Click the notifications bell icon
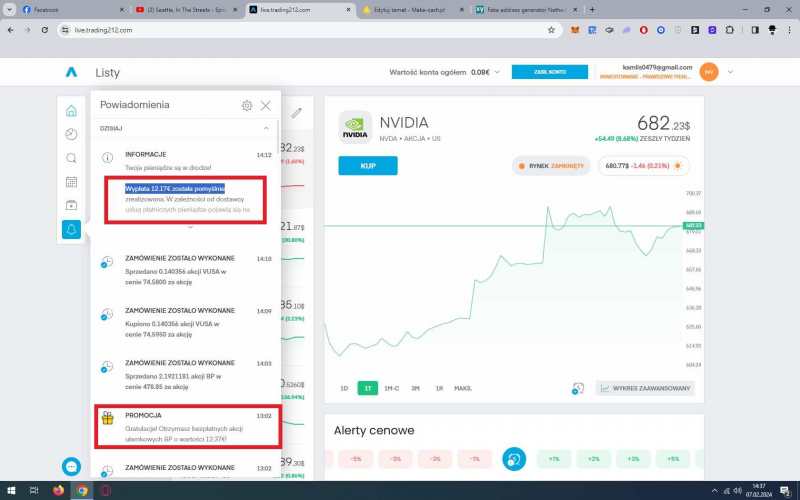Viewport: 800px width, 500px height. [71, 230]
